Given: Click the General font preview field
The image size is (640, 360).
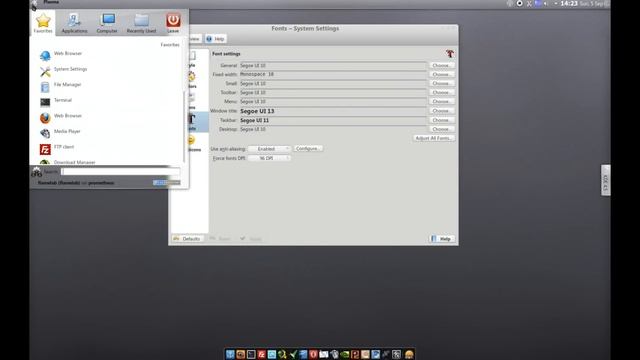Looking at the screenshot, I should 333,65.
